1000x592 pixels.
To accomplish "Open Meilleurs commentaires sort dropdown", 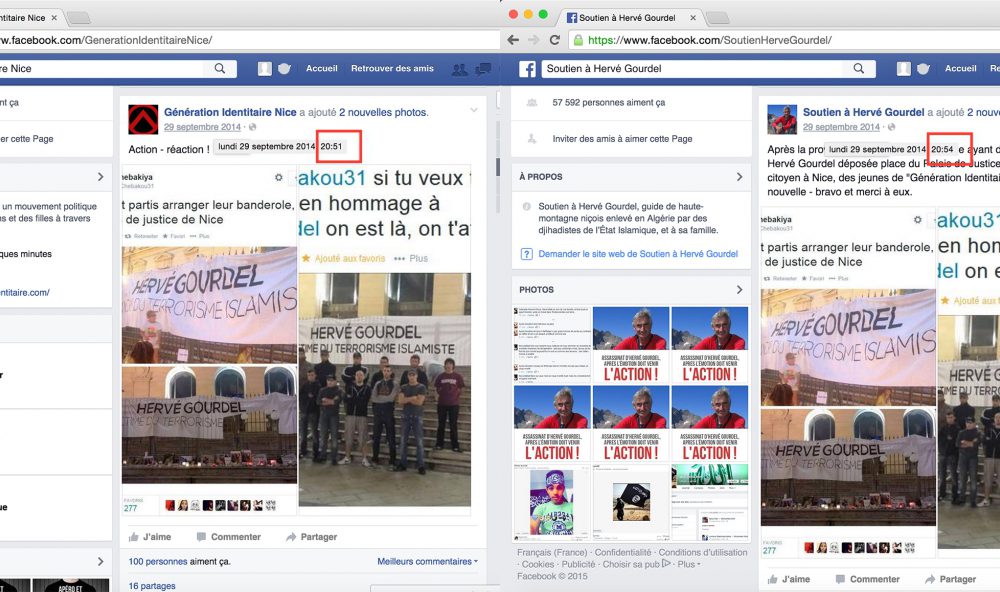I will [x=427, y=561].
